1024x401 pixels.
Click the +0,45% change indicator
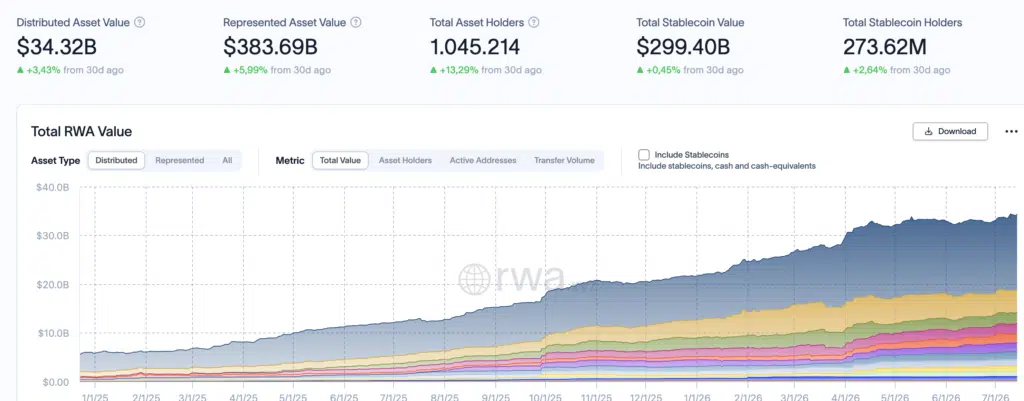[658, 70]
